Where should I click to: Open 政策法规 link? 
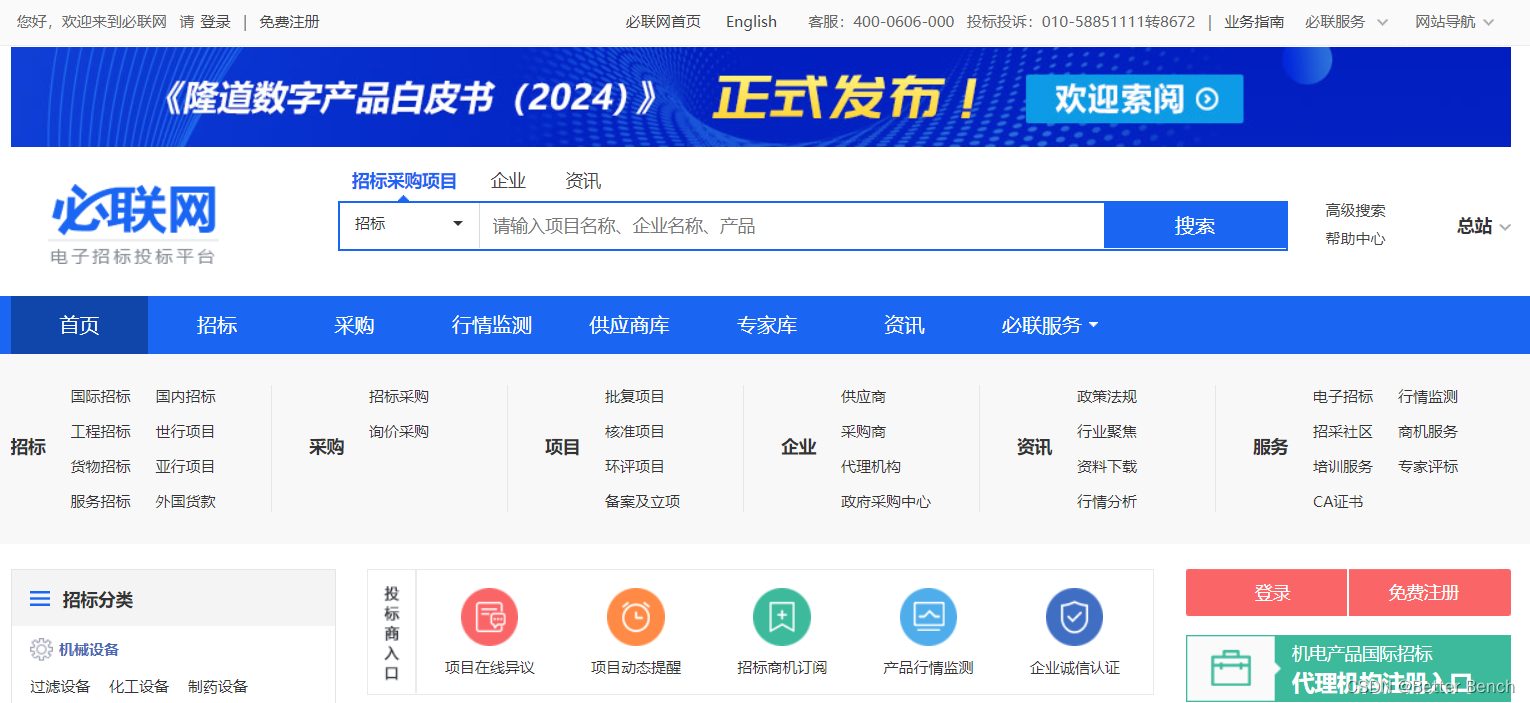coord(1106,397)
